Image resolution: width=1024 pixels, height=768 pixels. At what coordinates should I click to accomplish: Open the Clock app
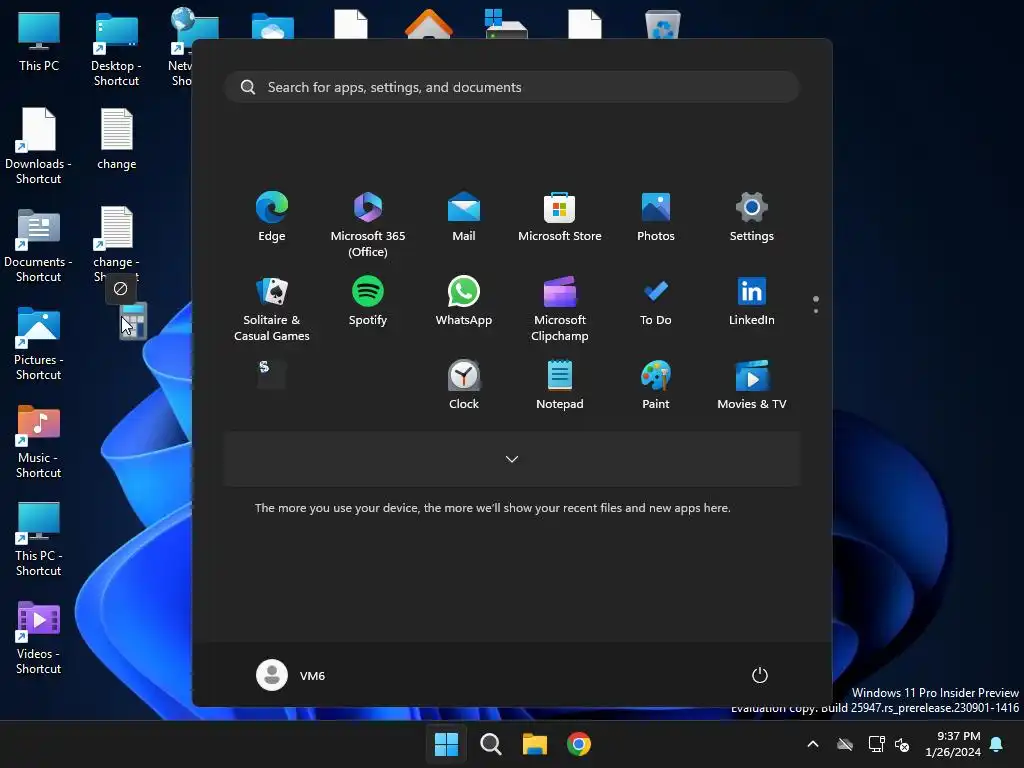click(464, 385)
